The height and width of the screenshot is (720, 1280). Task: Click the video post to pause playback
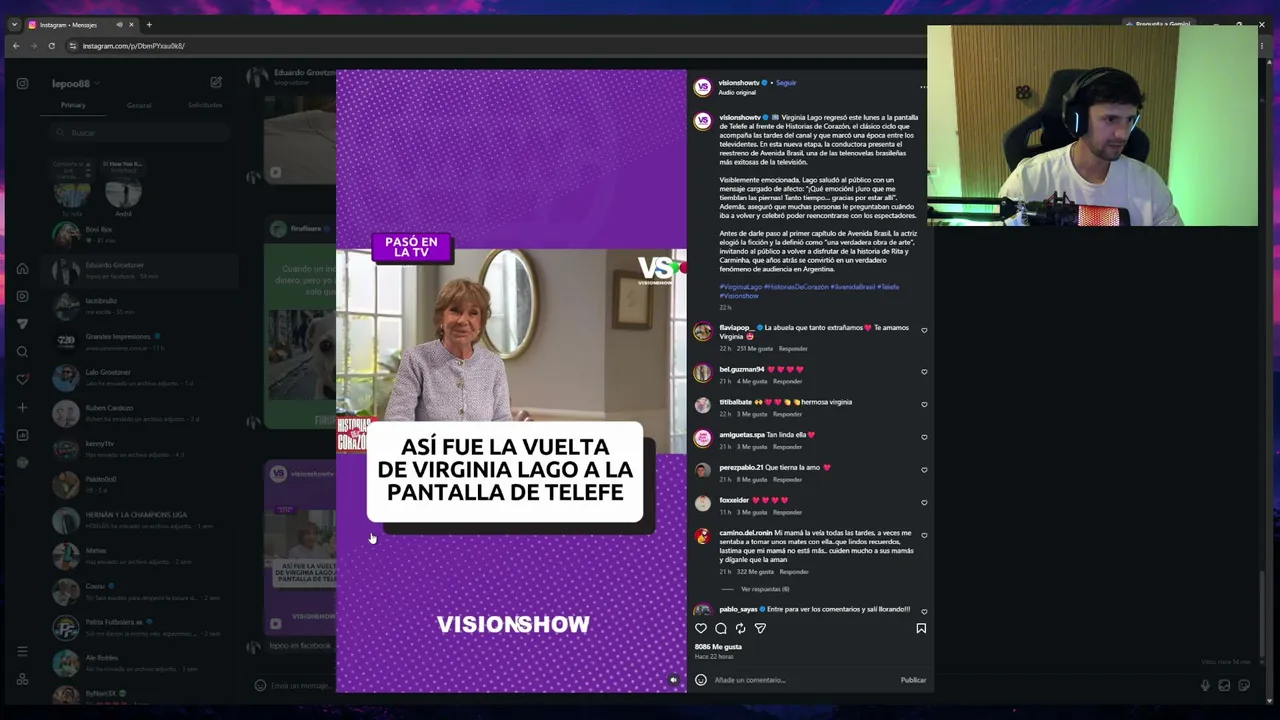[511, 380]
